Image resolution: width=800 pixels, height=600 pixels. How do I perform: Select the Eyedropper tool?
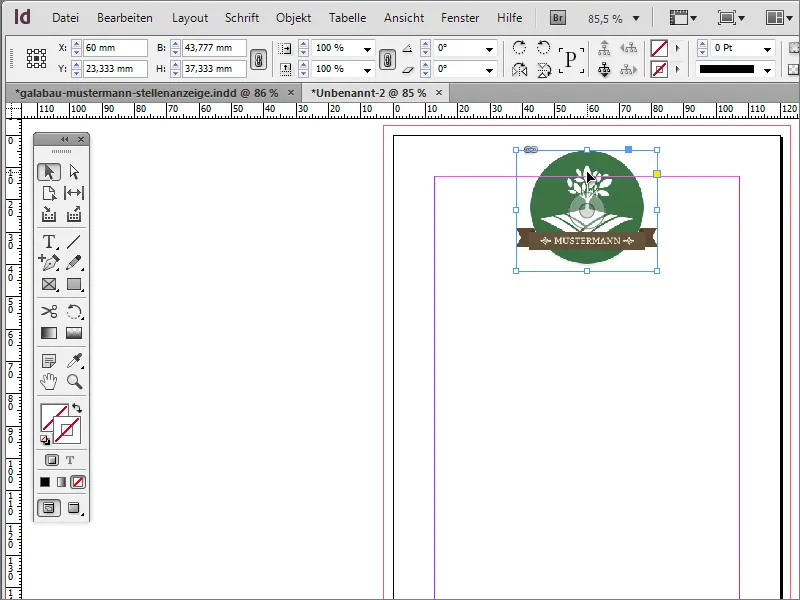pos(74,361)
